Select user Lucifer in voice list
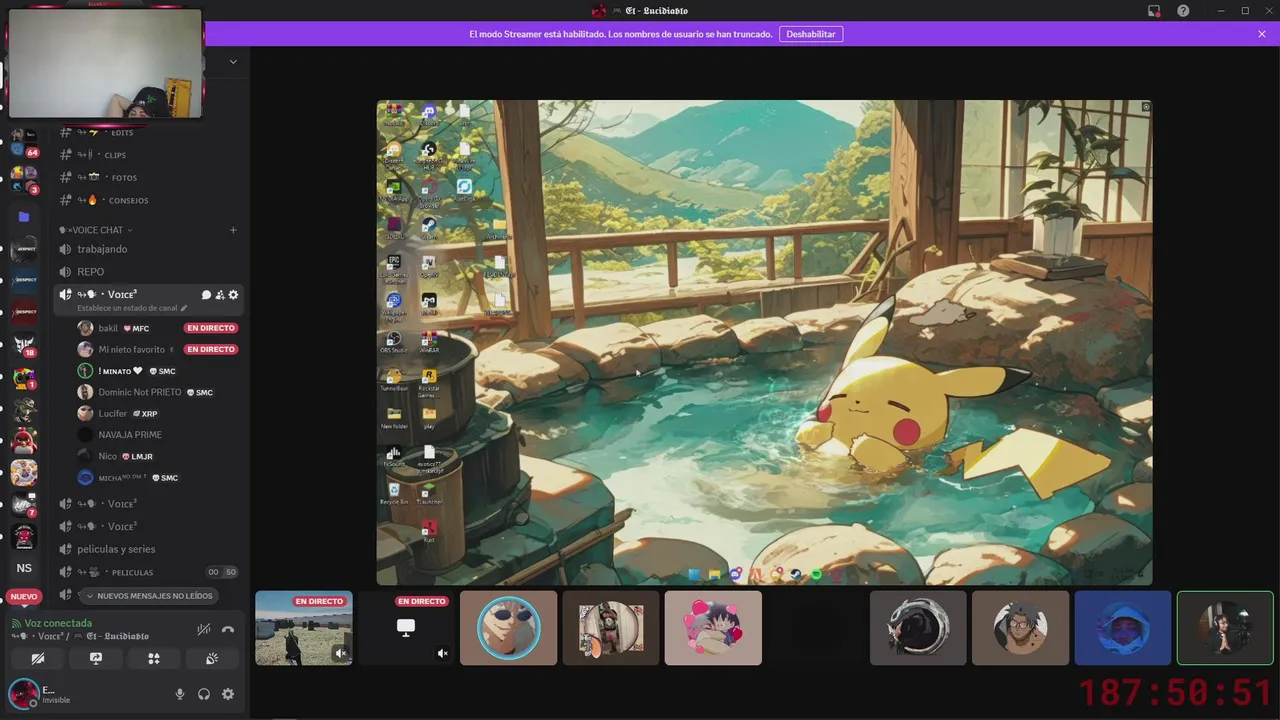The image size is (1280, 720). pos(158,413)
